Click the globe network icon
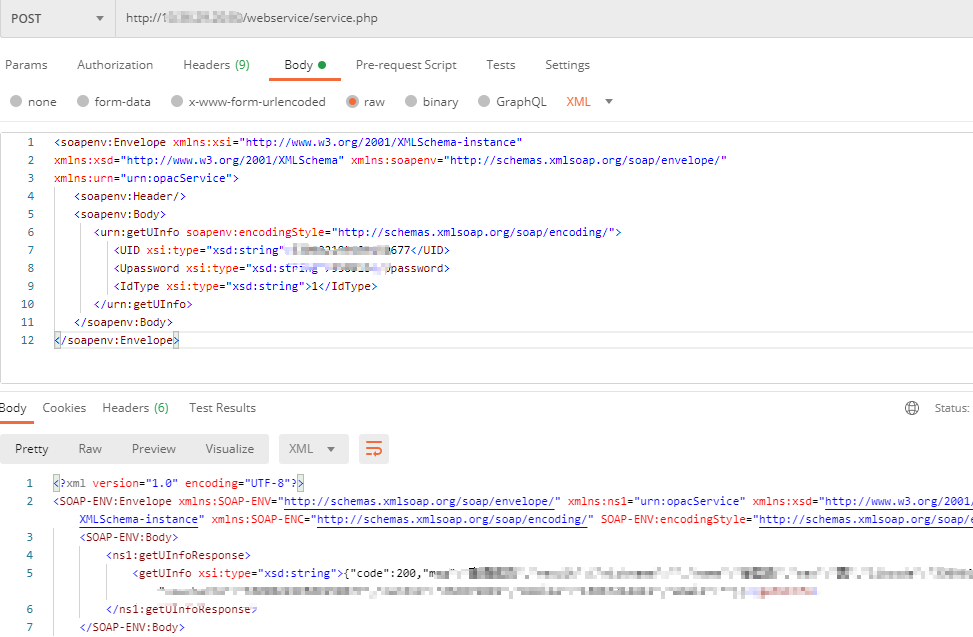Image resolution: width=973 pixels, height=637 pixels. tap(912, 408)
